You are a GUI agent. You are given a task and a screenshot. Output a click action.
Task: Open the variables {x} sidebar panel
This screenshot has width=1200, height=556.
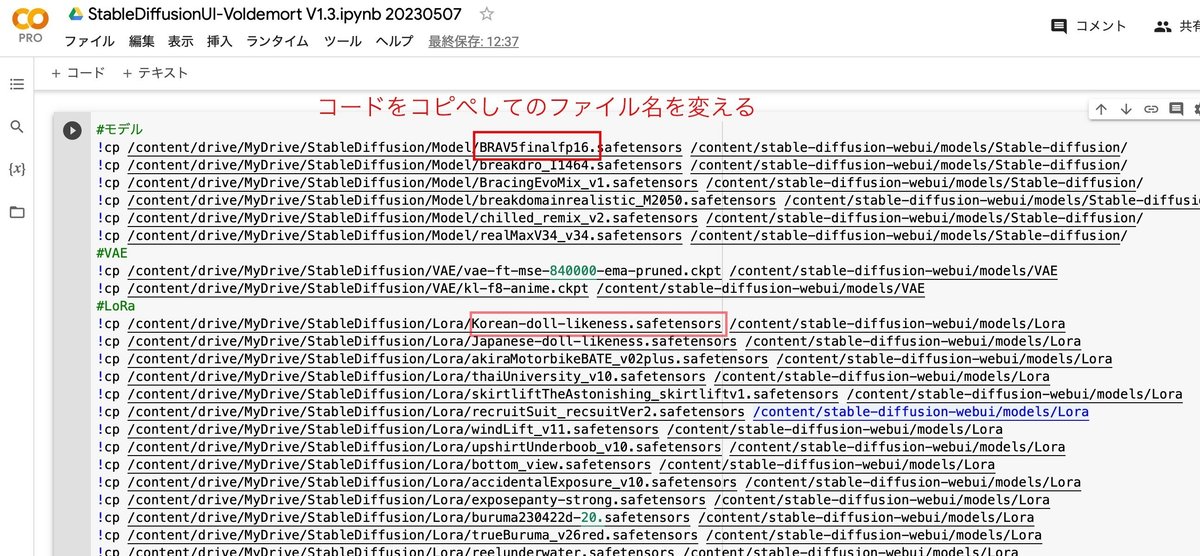[x=16, y=169]
